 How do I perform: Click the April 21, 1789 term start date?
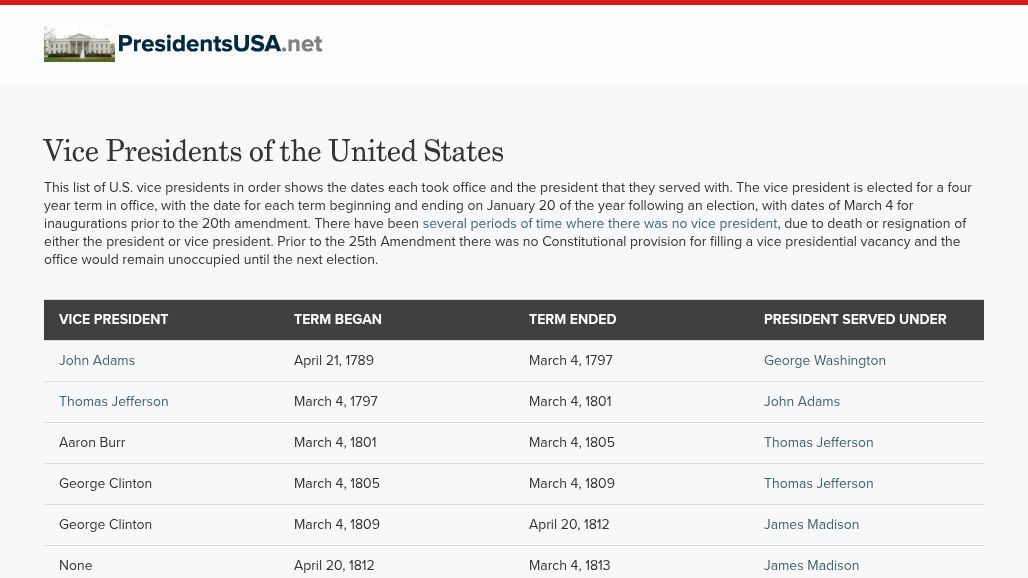pos(333,361)
